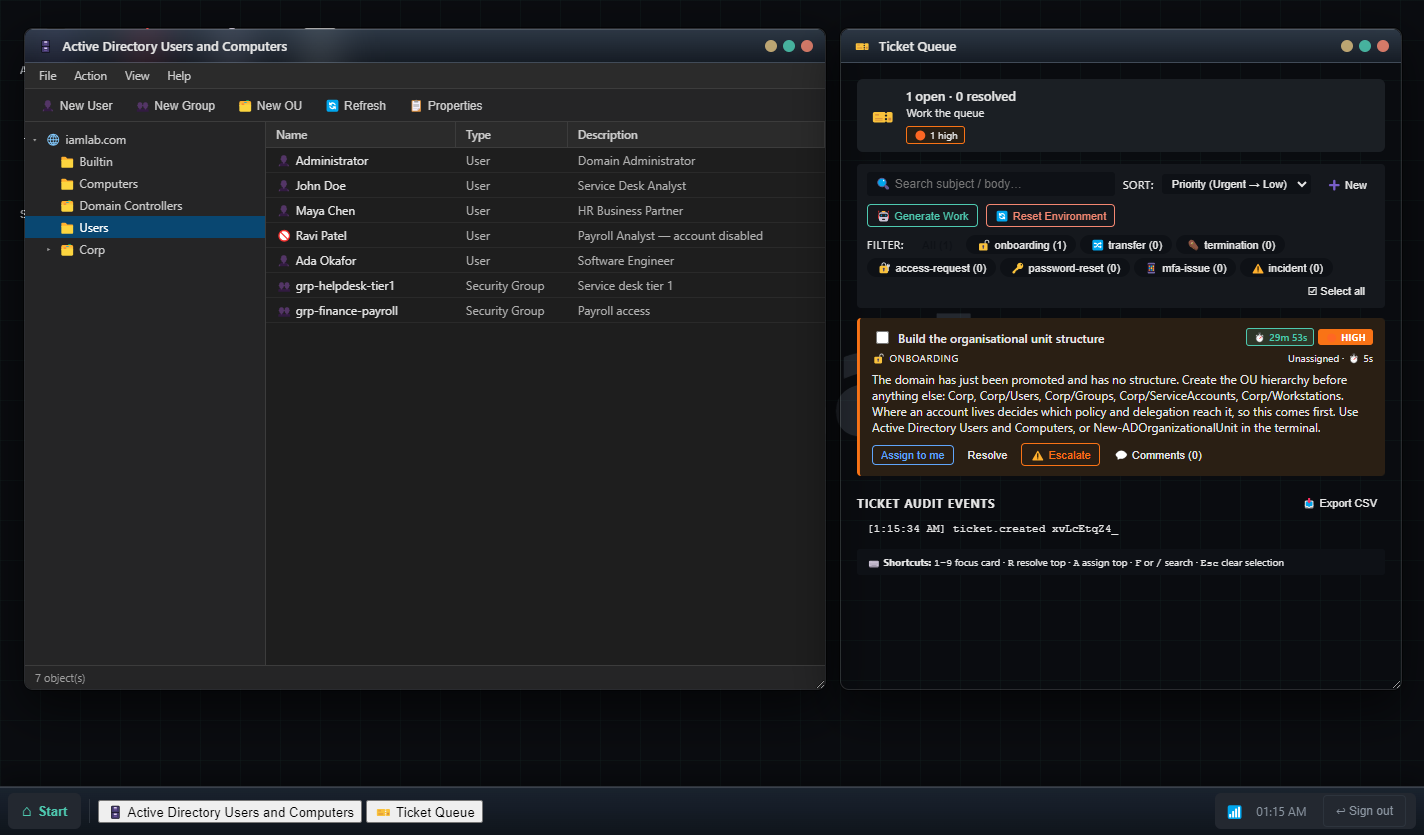Click the Corp folder icon in tree
Image resolution: width=1424 pixels, height=835 pixels.
pyautogui.click(x=67, y=250)
